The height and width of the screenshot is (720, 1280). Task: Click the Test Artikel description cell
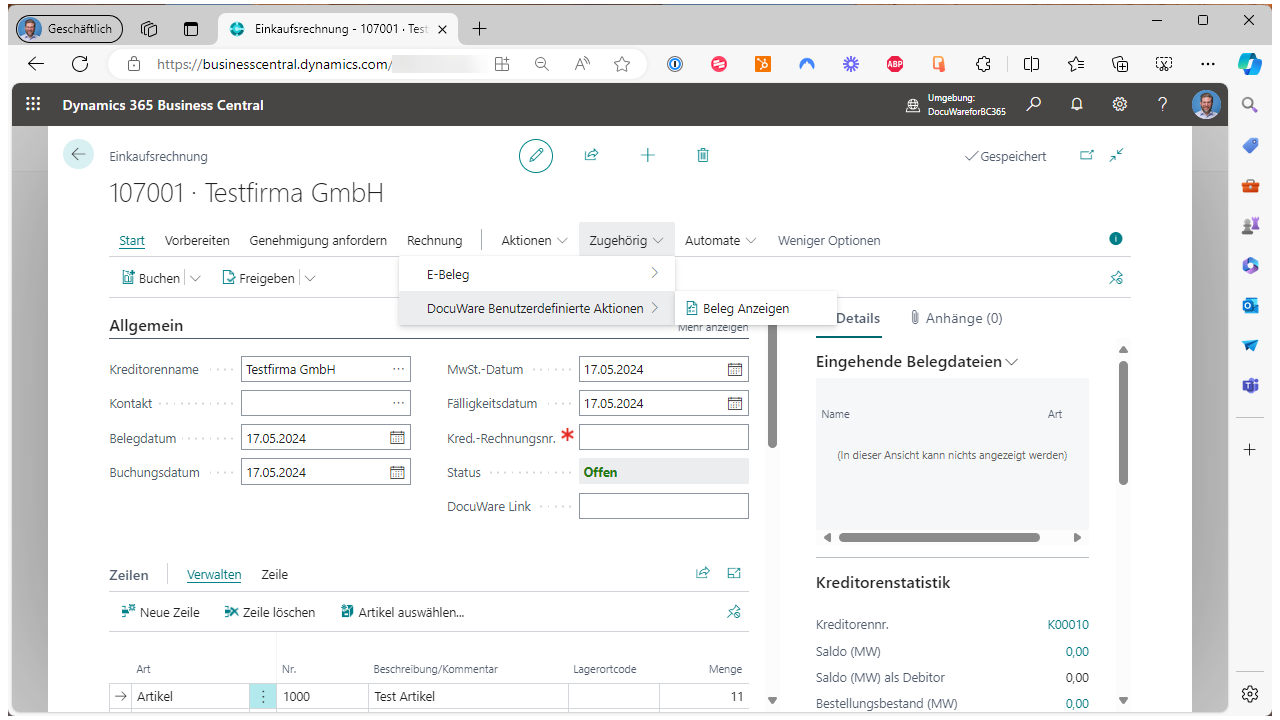coord(469,697)
